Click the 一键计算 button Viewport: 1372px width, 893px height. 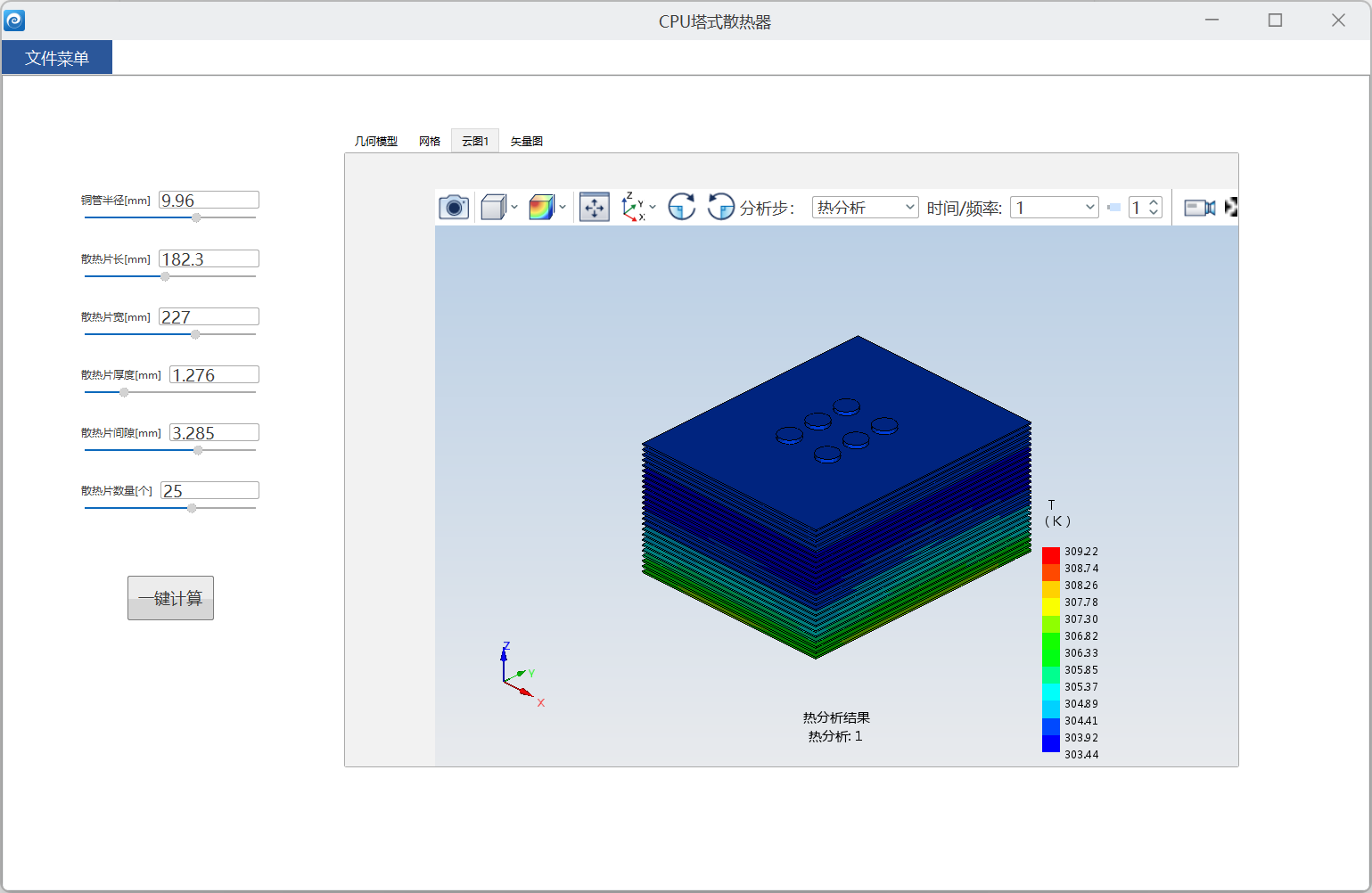(170, 598)
